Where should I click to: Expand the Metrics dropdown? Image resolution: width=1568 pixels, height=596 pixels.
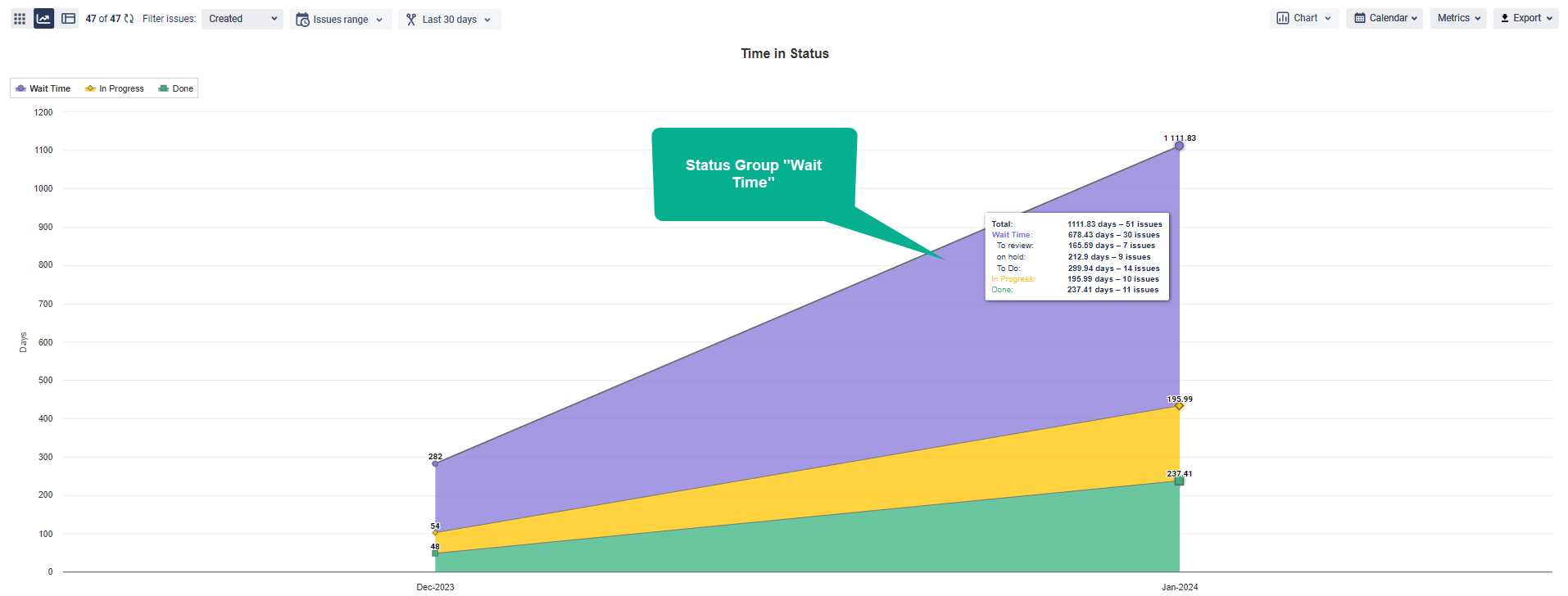click(x=1458, y=18)
